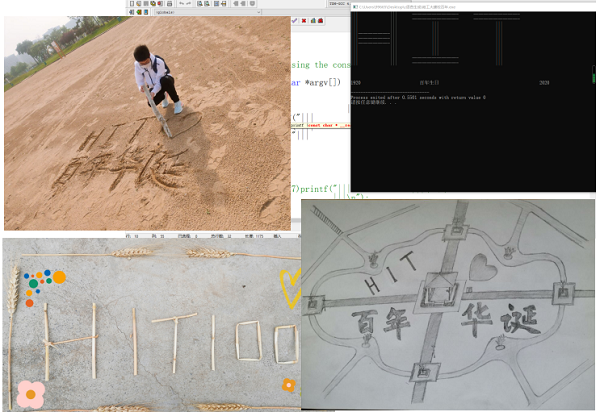The width and height of the screenshot is (600, 412).
Task: Click the wheat straw HIT 100 photo
Action: click(152, 324)
